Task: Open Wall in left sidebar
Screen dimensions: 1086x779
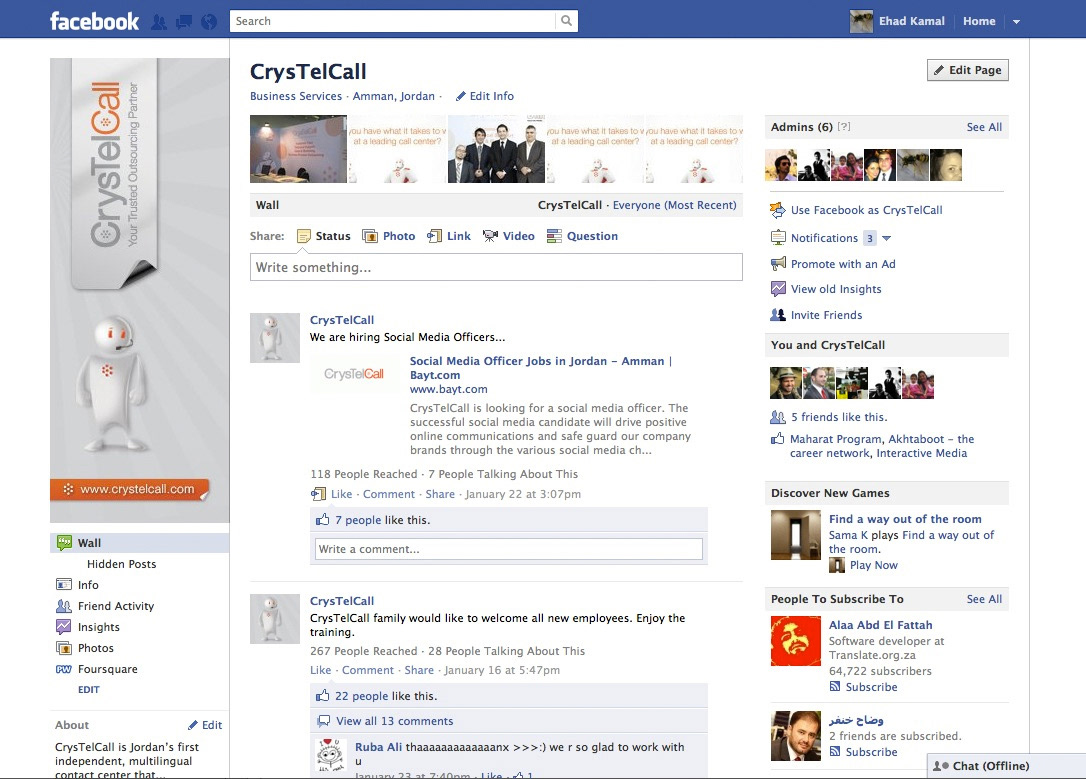Action: click(139, 543)
